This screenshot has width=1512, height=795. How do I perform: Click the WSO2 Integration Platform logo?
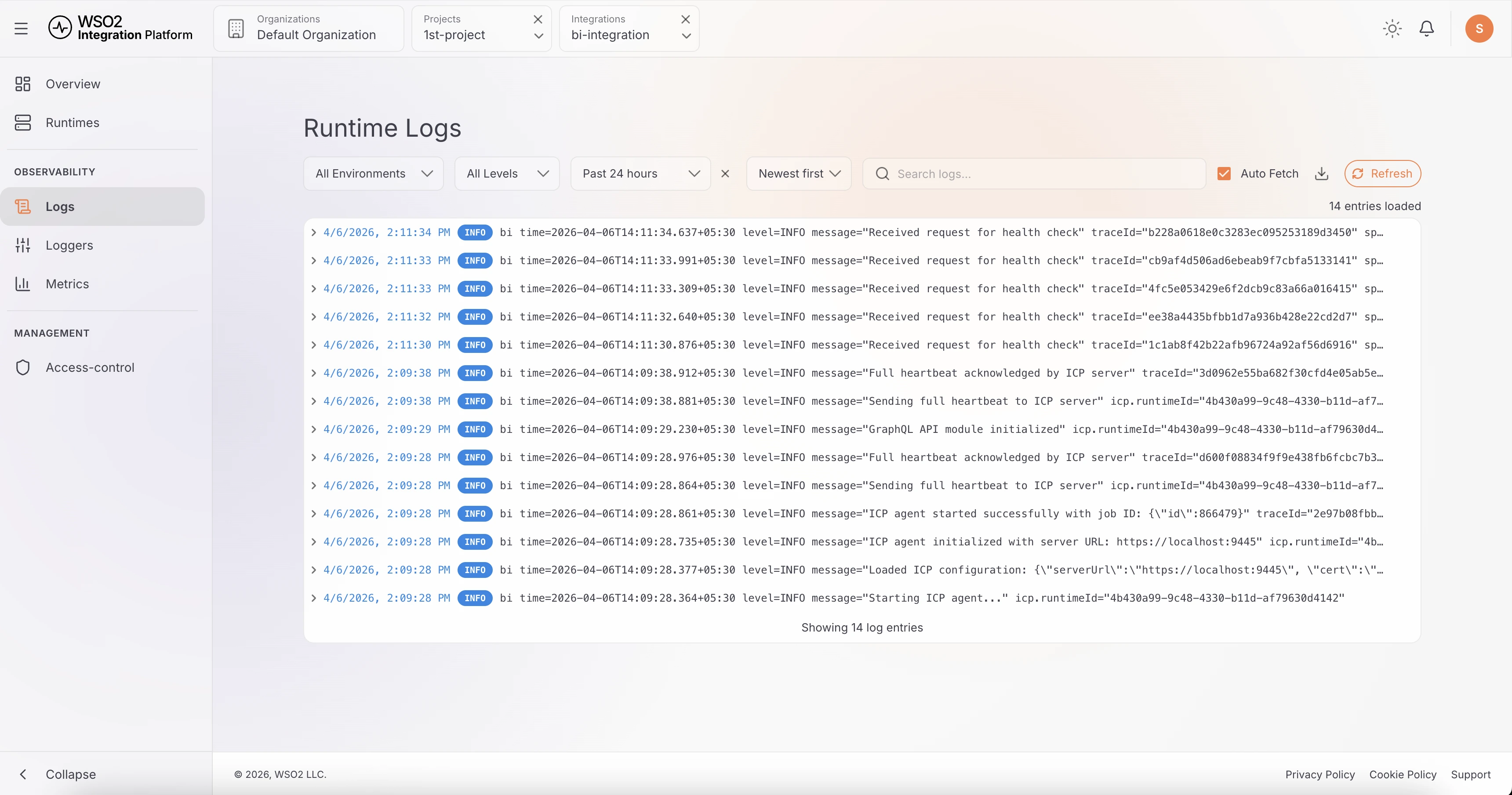pos(120,28)
